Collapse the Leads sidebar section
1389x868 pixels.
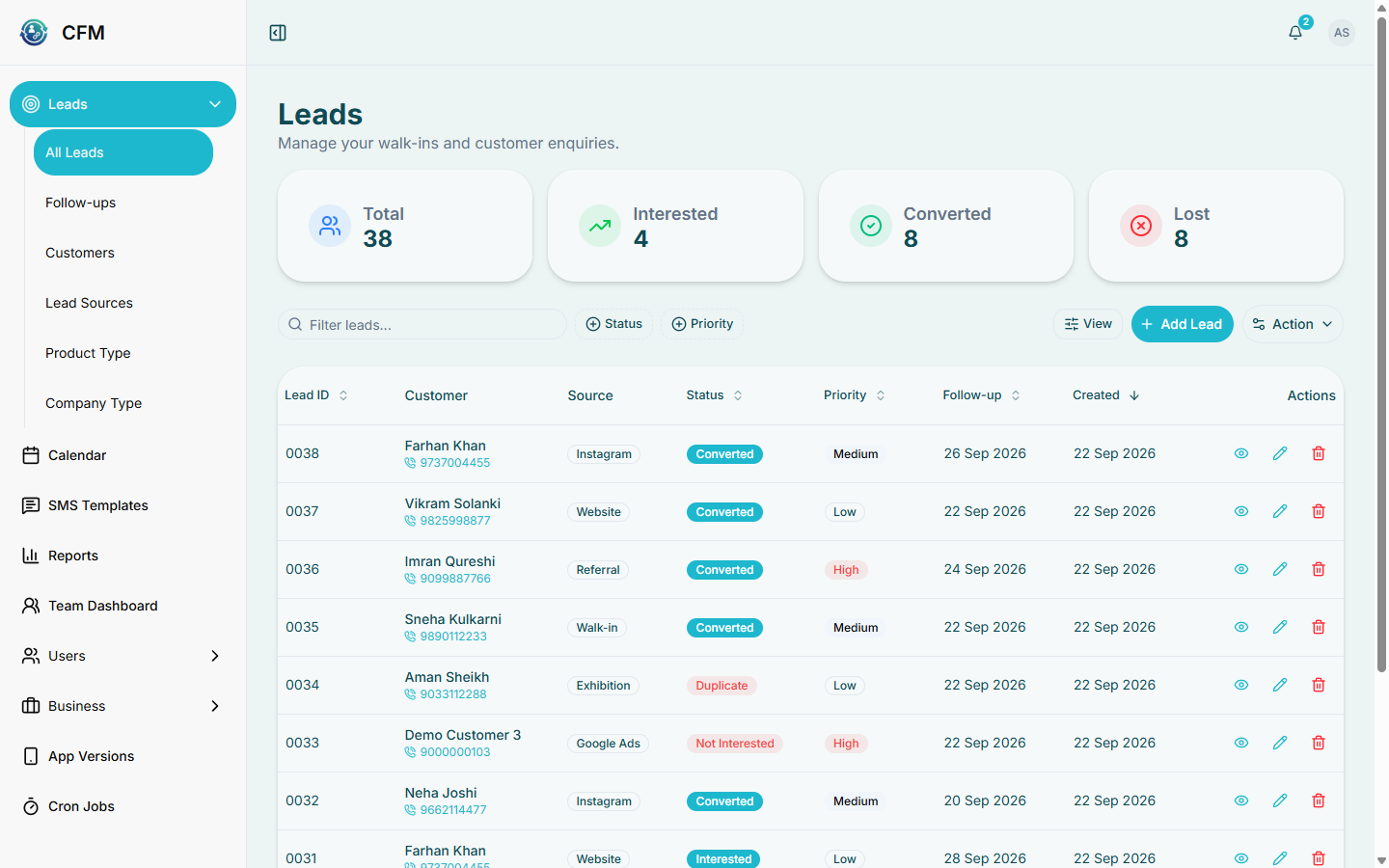click(x=123, y=104)
